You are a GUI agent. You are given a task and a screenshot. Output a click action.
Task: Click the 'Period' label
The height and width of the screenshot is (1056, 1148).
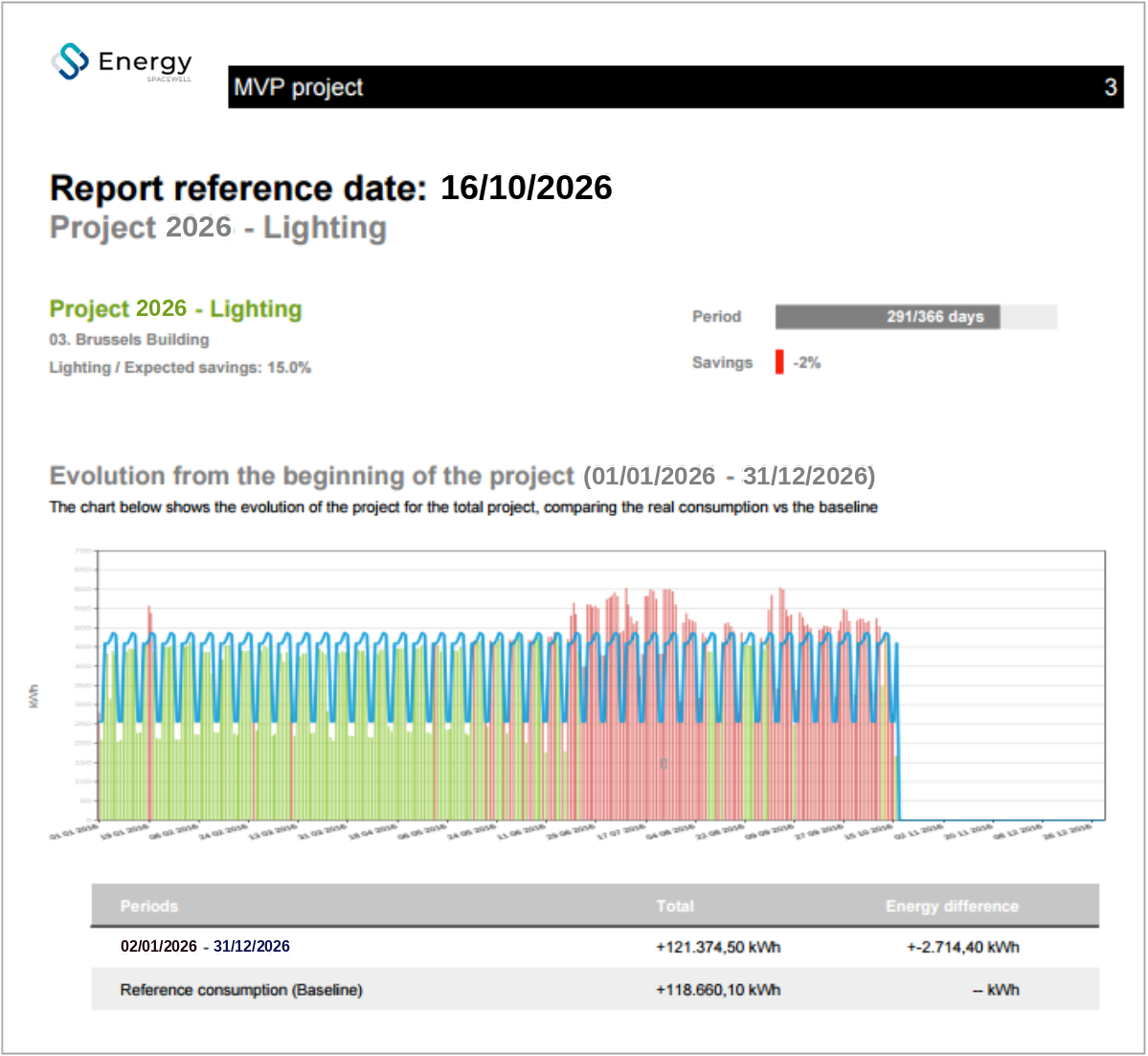717,316
